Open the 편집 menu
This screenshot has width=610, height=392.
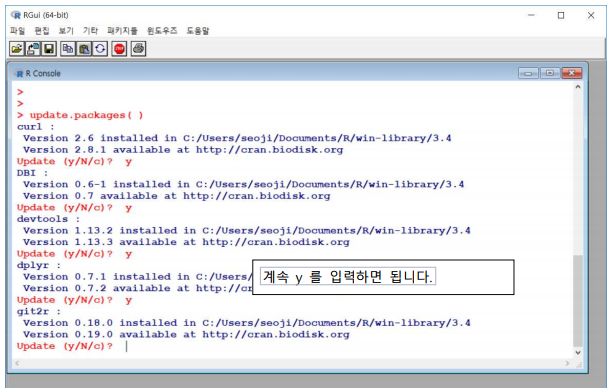click(42, 30)
